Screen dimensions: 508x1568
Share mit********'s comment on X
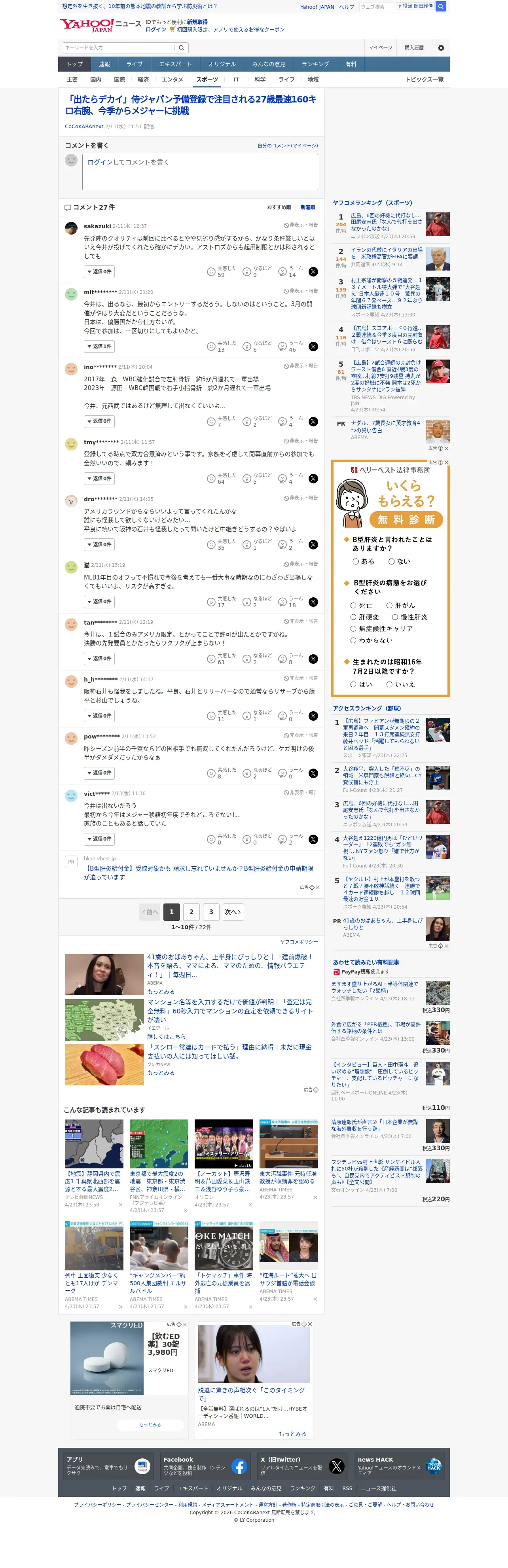[x=313, y=347]
